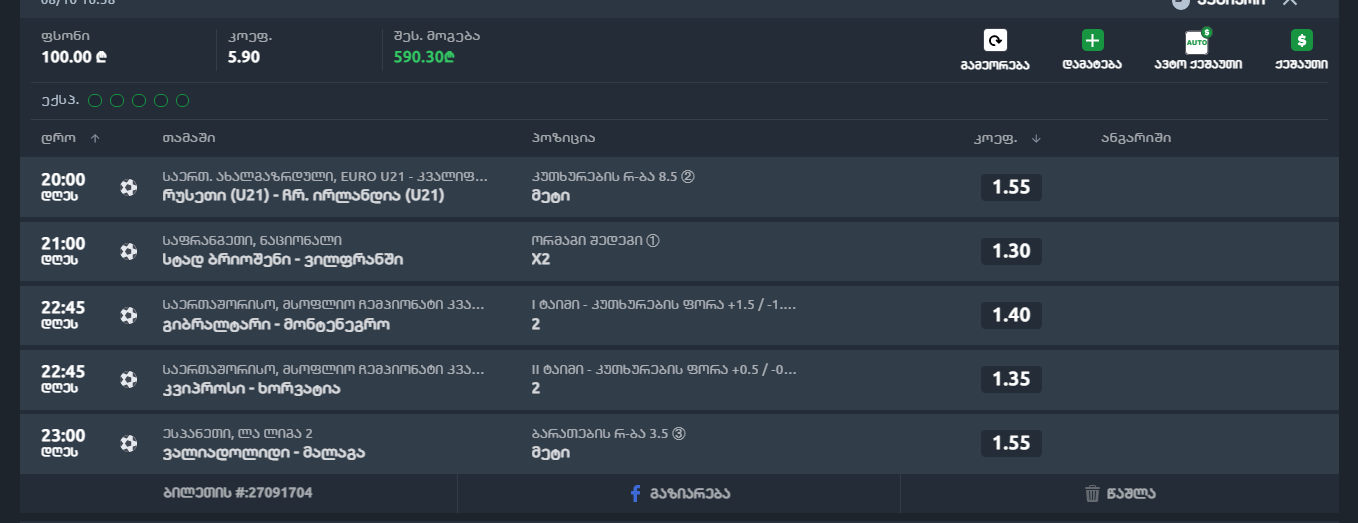Select the first express circle indicator
1358x523 pixels.
pos(95,100)
